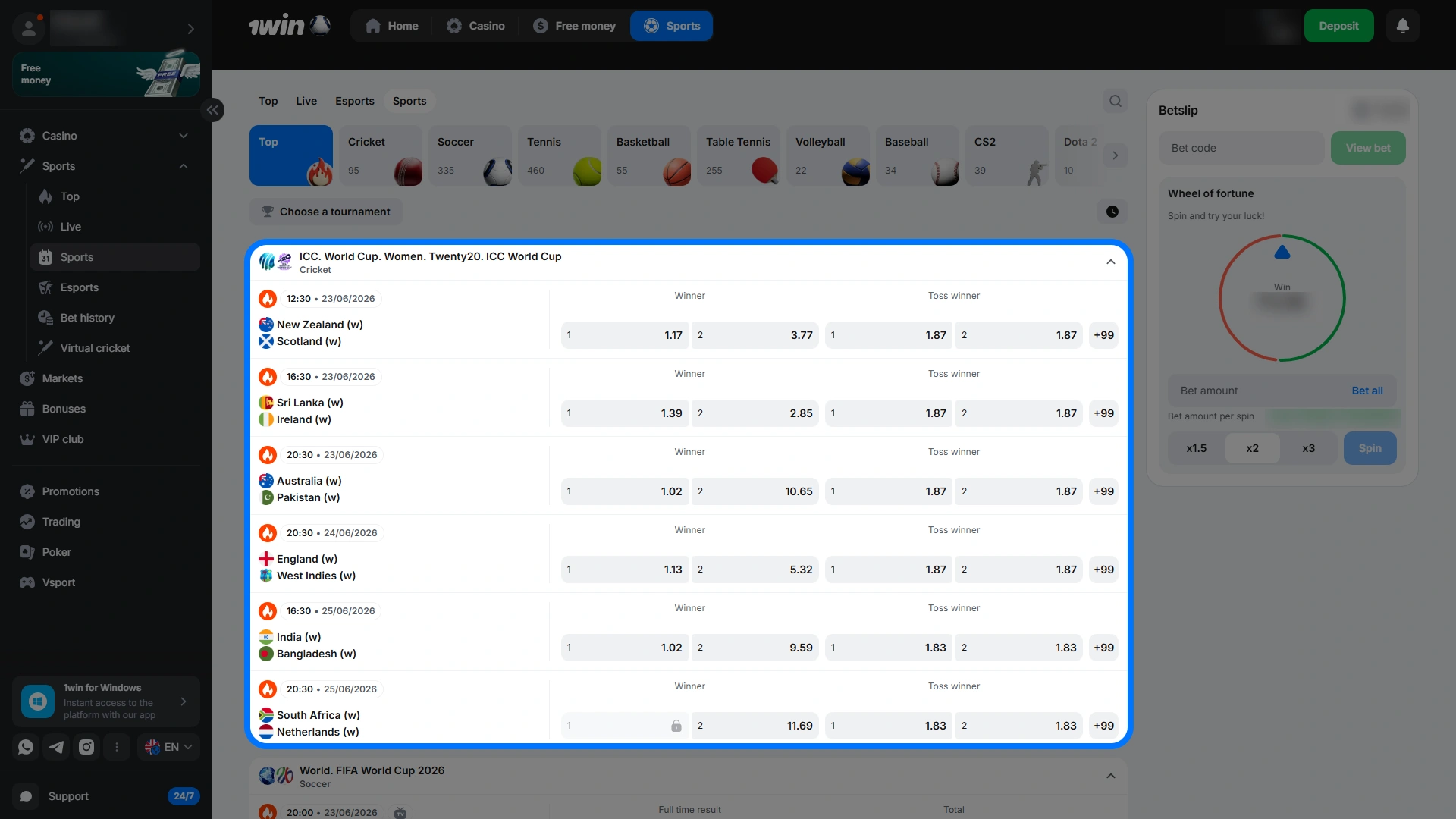Collapse FIFA World Cup 2026 section

pos(1110,777)
